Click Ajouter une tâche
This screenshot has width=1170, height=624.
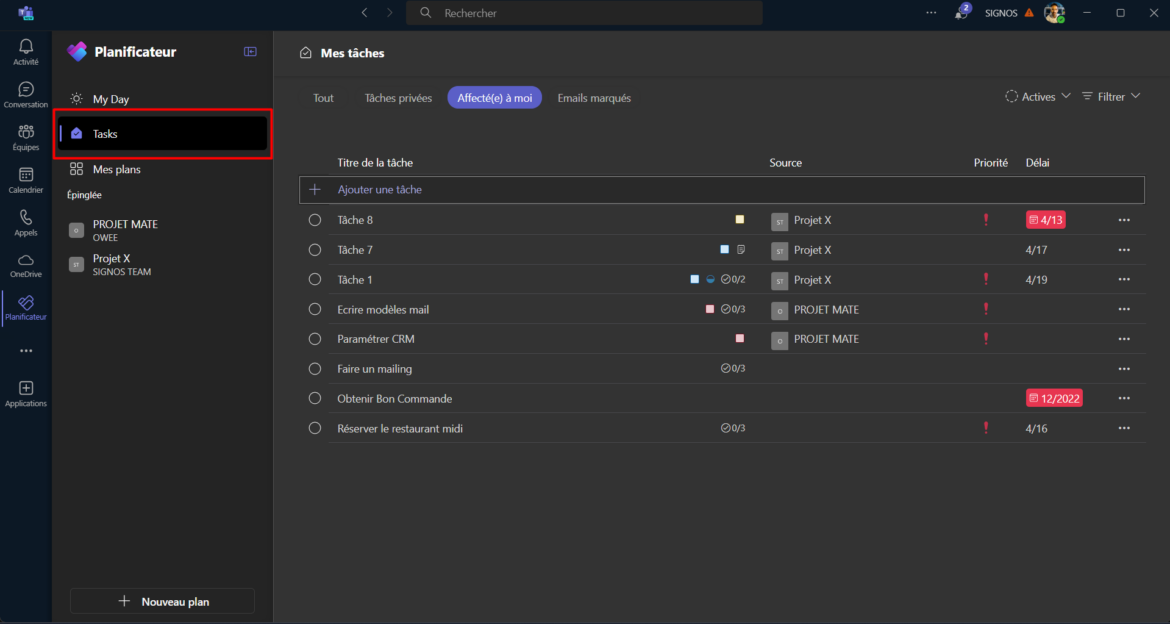click(x=380, y=189)
